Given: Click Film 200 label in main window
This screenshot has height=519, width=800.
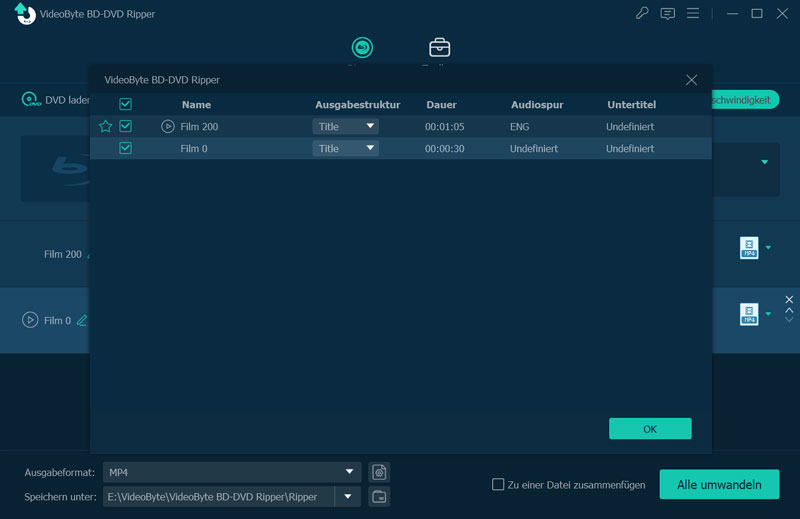Looking at the screenshot, I should coord(63,254).
